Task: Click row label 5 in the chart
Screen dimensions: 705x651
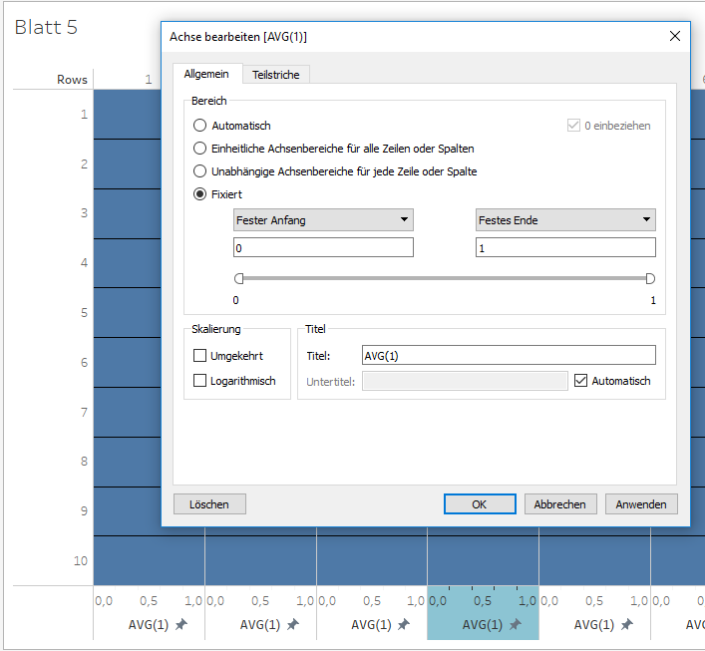Action: point(84,312)
